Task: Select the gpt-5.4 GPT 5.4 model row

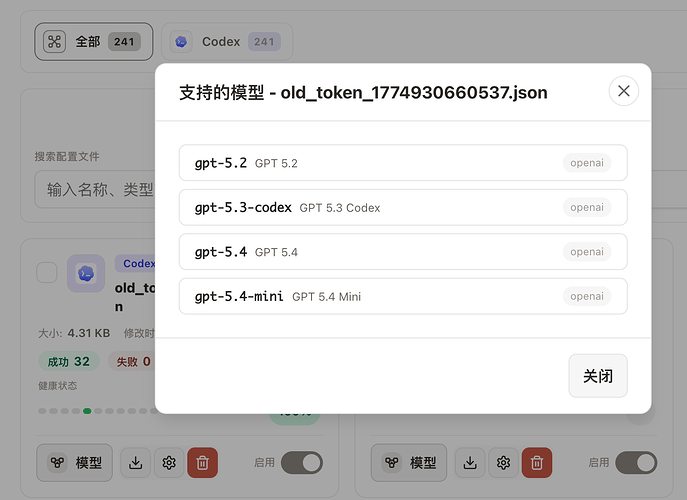Action: (x=403, y=252)
